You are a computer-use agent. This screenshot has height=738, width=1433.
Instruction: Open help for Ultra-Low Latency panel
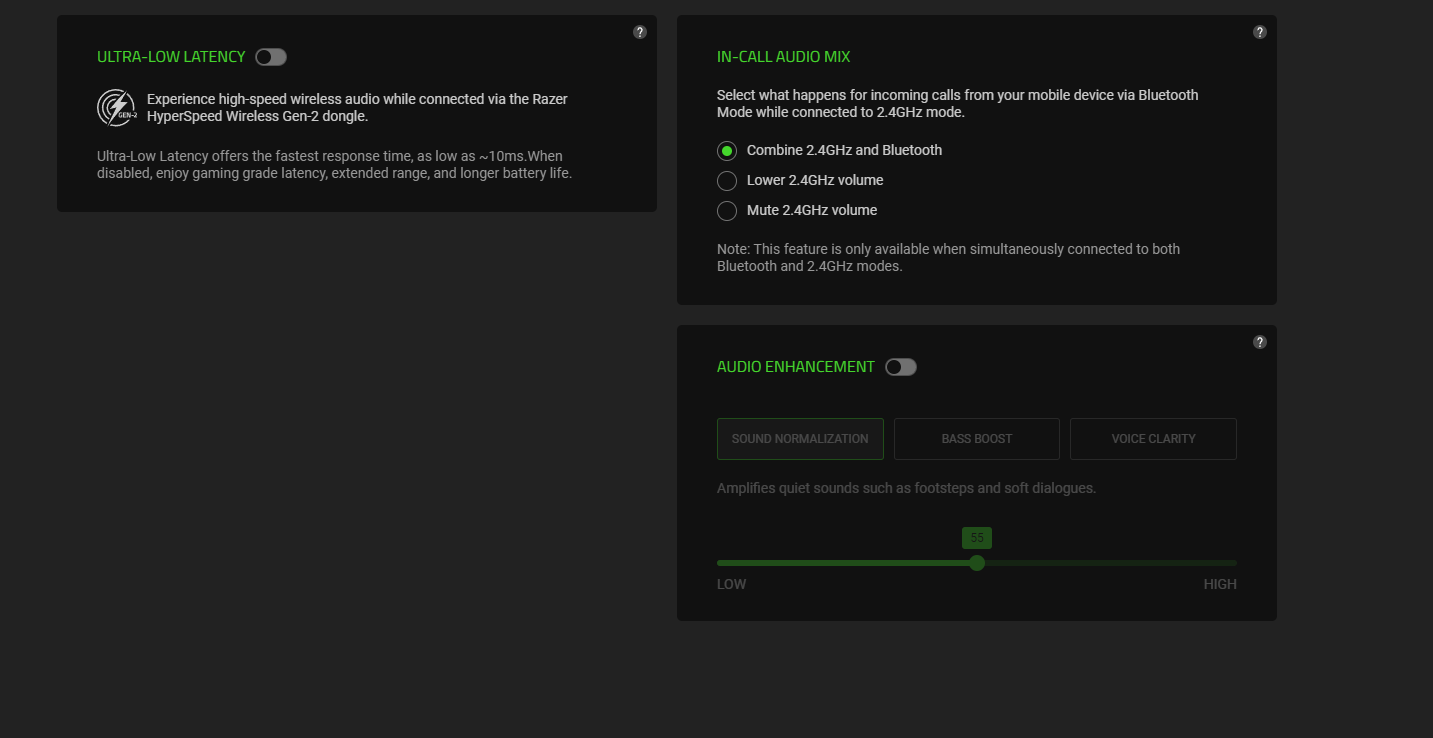(x=640, y=32)
